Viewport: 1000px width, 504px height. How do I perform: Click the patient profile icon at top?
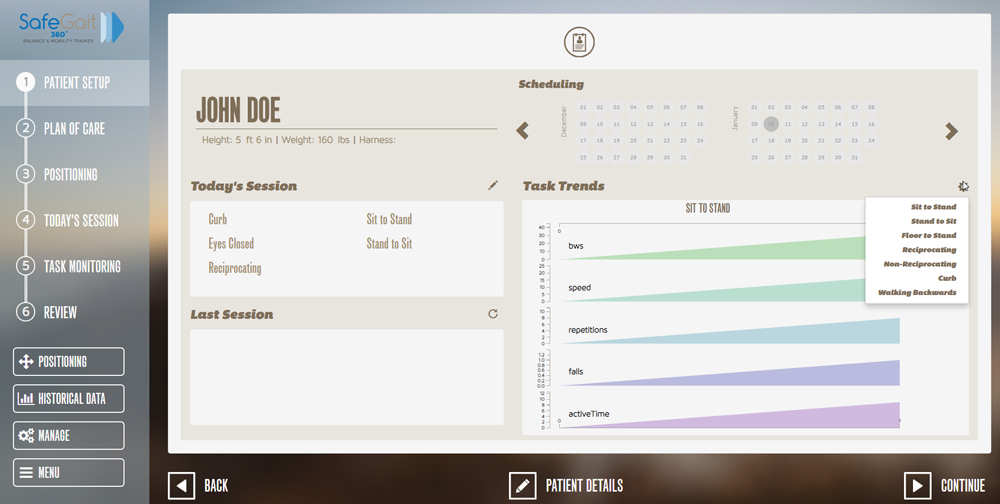pyautogui.click(x=579, y=42)
